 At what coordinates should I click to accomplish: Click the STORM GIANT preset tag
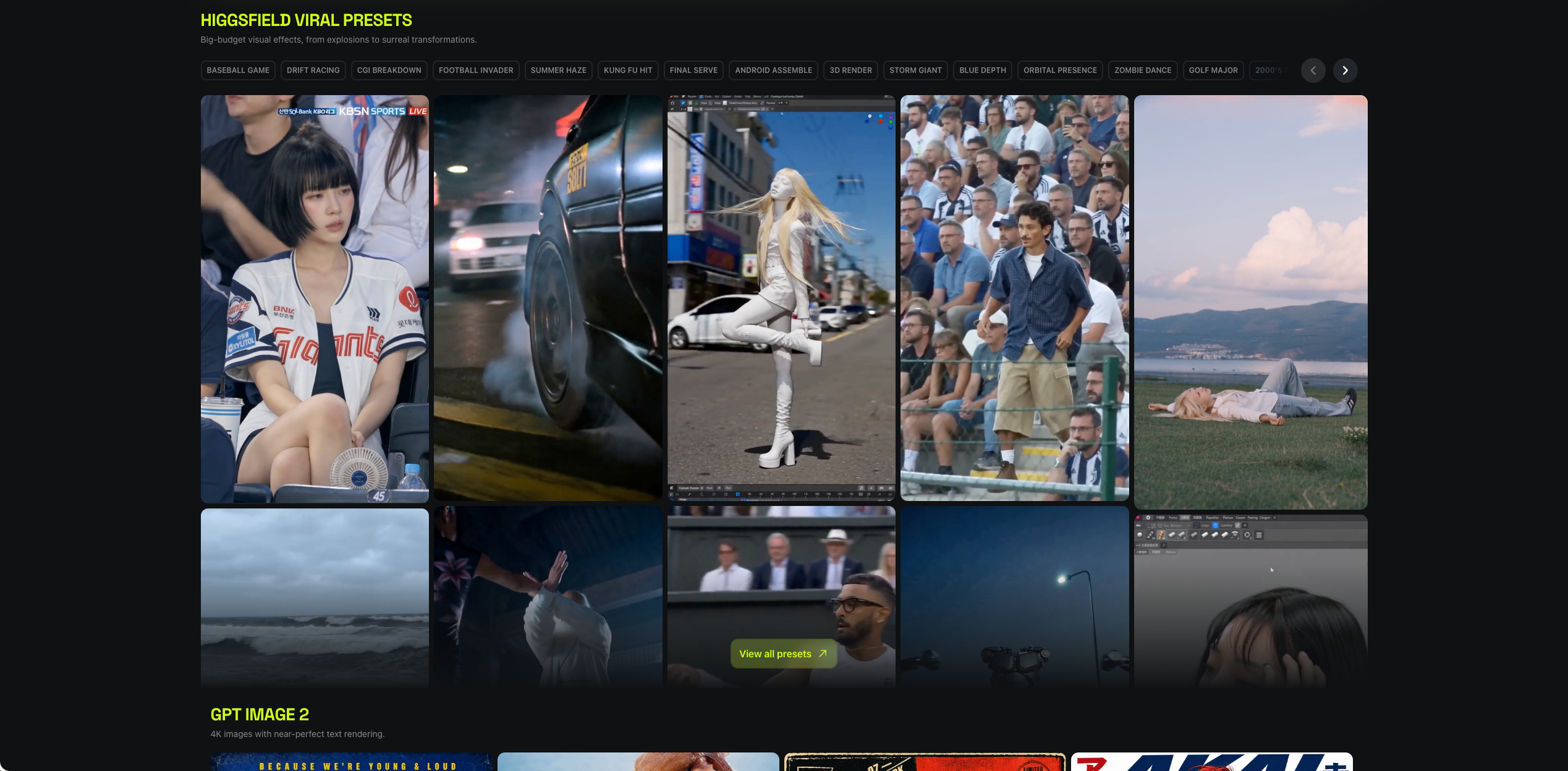click(x=915, y=70)
